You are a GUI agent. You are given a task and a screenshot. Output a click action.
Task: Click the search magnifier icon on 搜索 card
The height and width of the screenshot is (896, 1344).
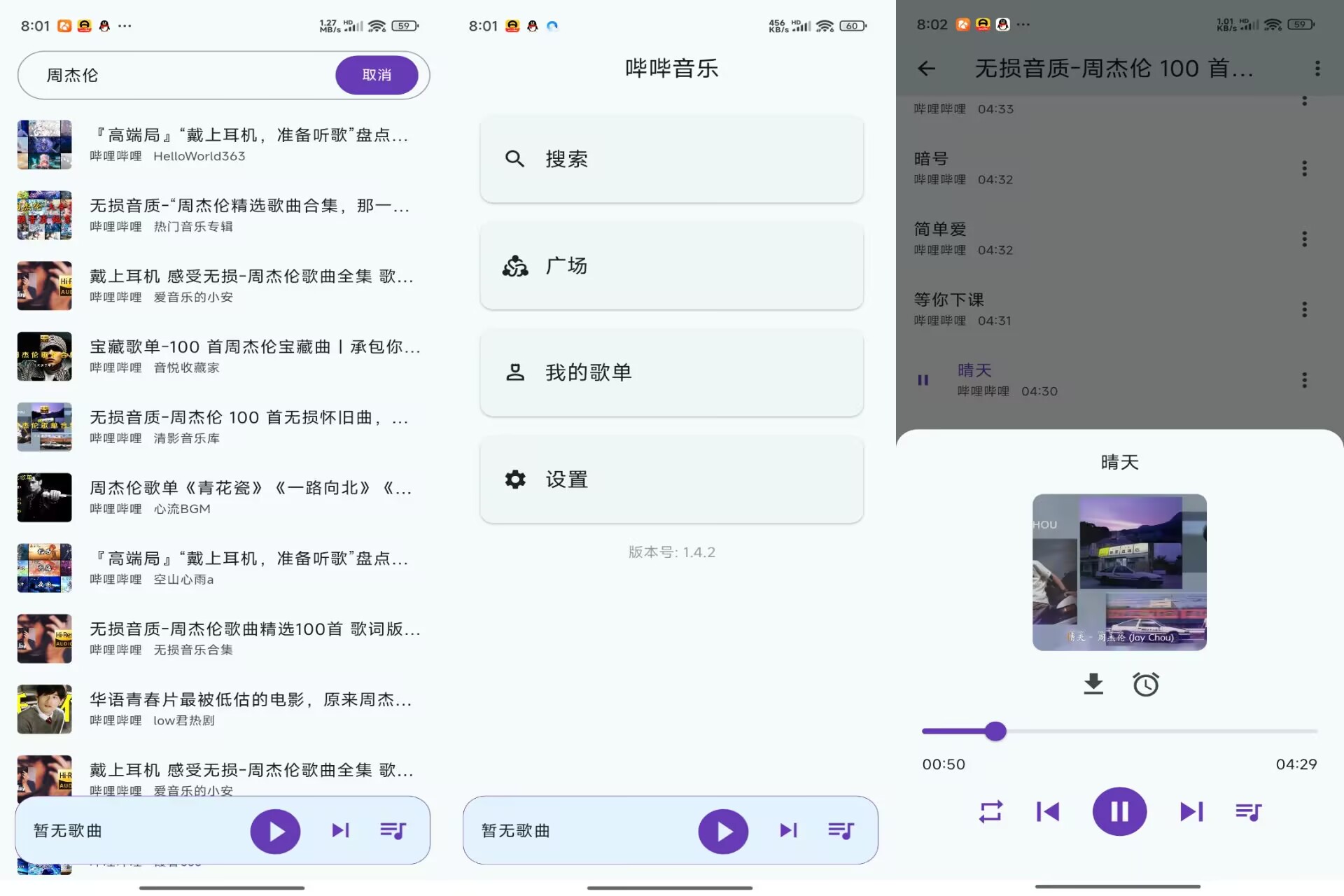[x=515, y=159]
